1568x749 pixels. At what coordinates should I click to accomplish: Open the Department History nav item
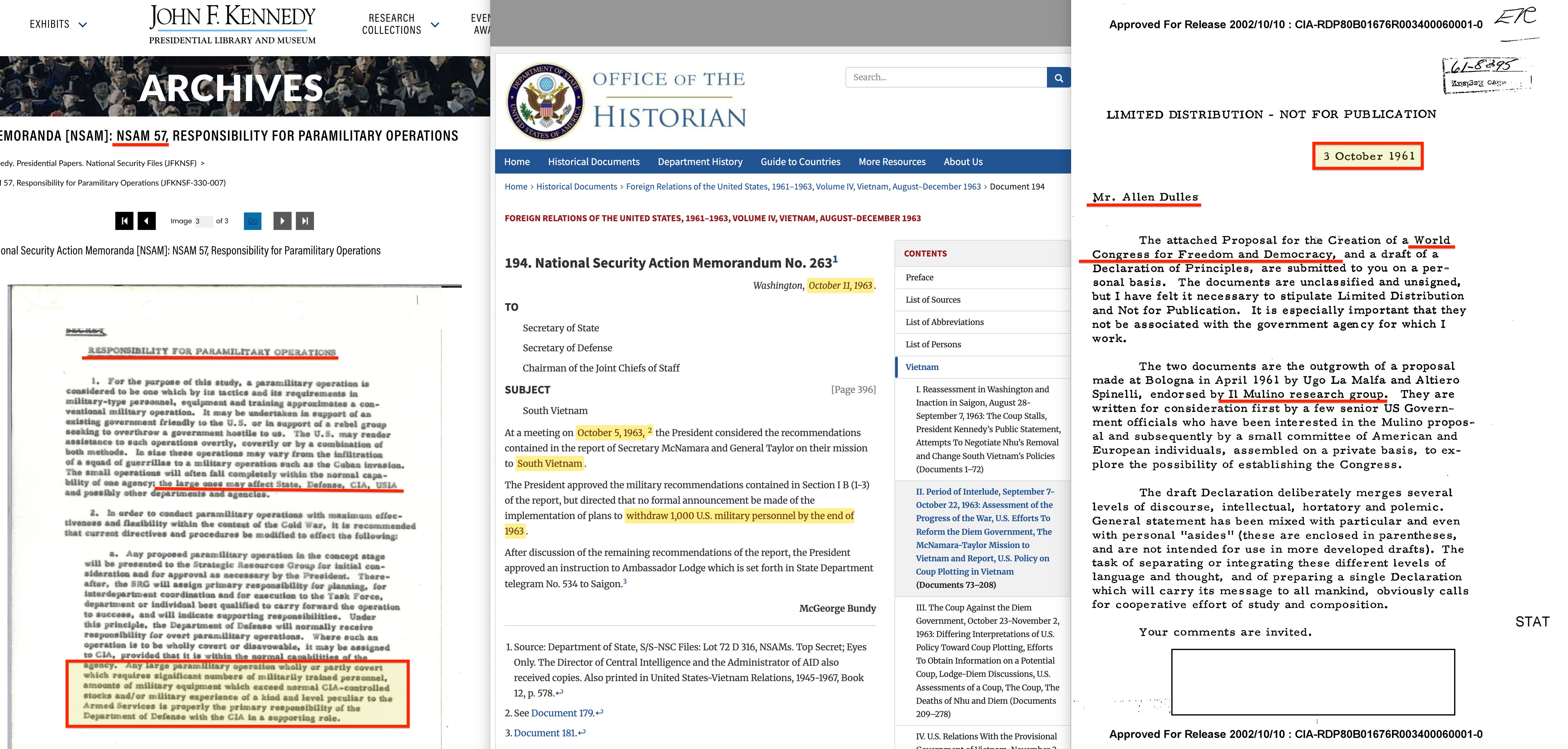tap(700, 162)
